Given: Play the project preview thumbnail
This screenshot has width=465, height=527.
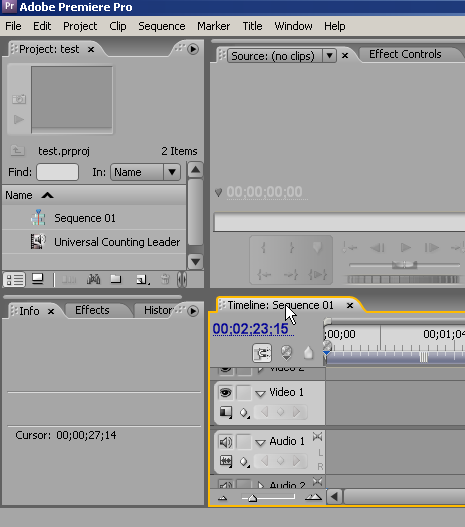Looking at the screenshot, I should (x=19, y=119).
